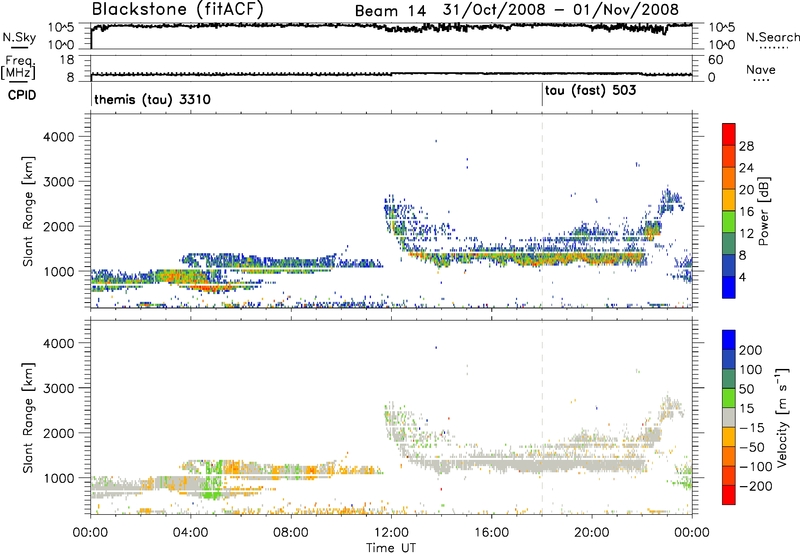
Task: Pick the orange Power colorbar segment between 20 and 24
Action: click(x=729, y=178)
